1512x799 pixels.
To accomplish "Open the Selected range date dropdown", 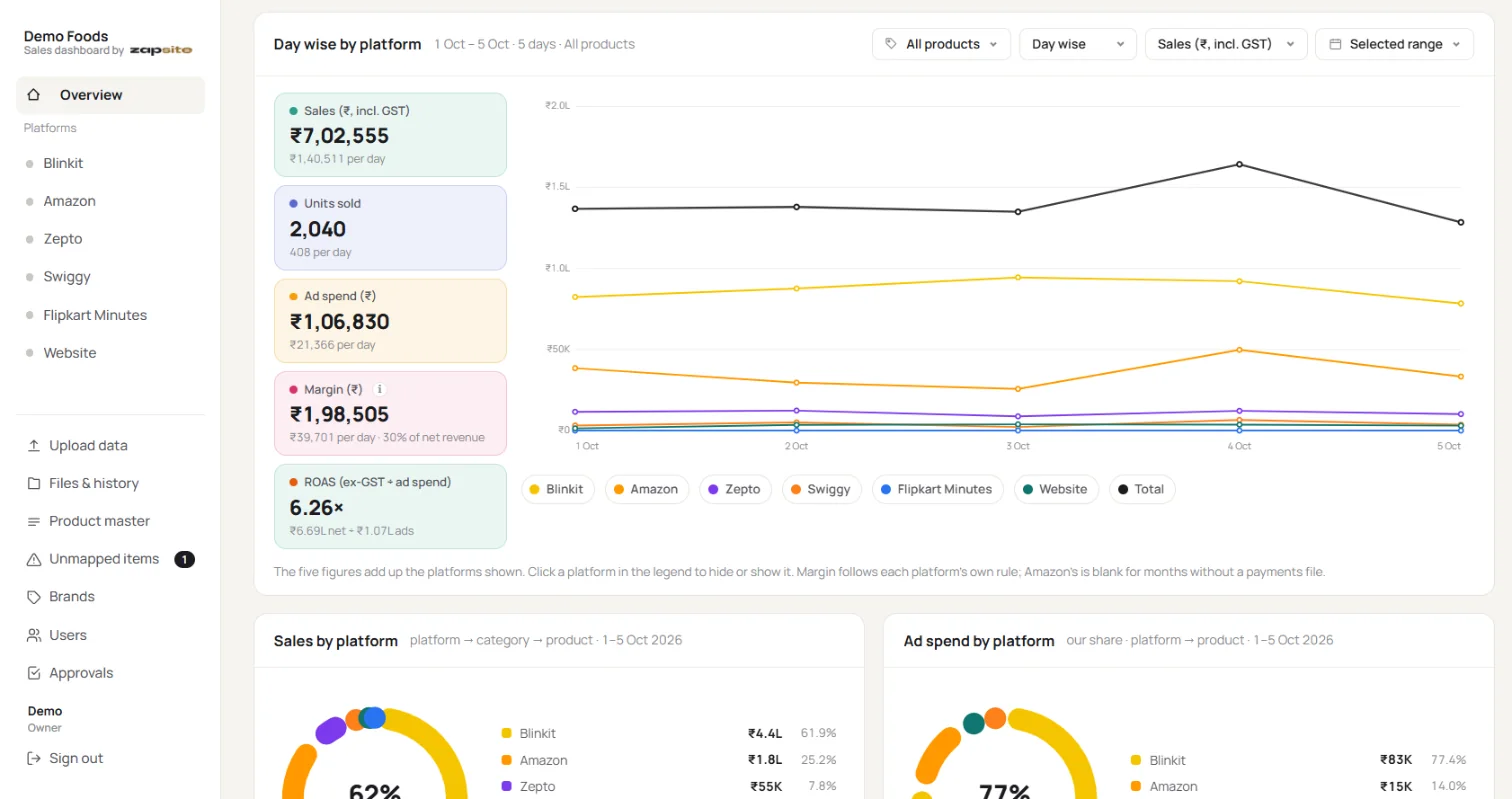I will pos(1394,44).
